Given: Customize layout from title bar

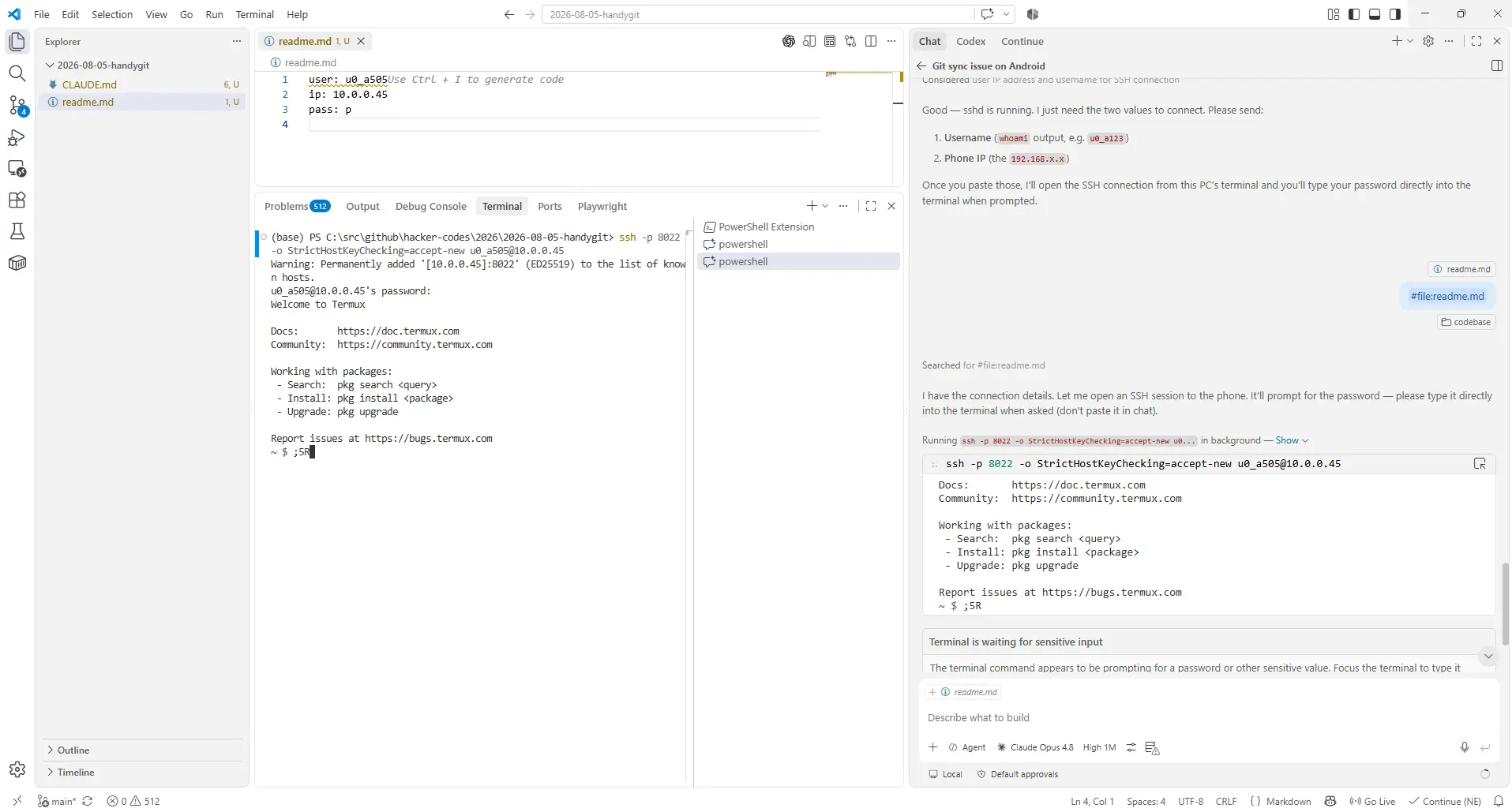Looking at the screenshot, I should point(1334,14).
